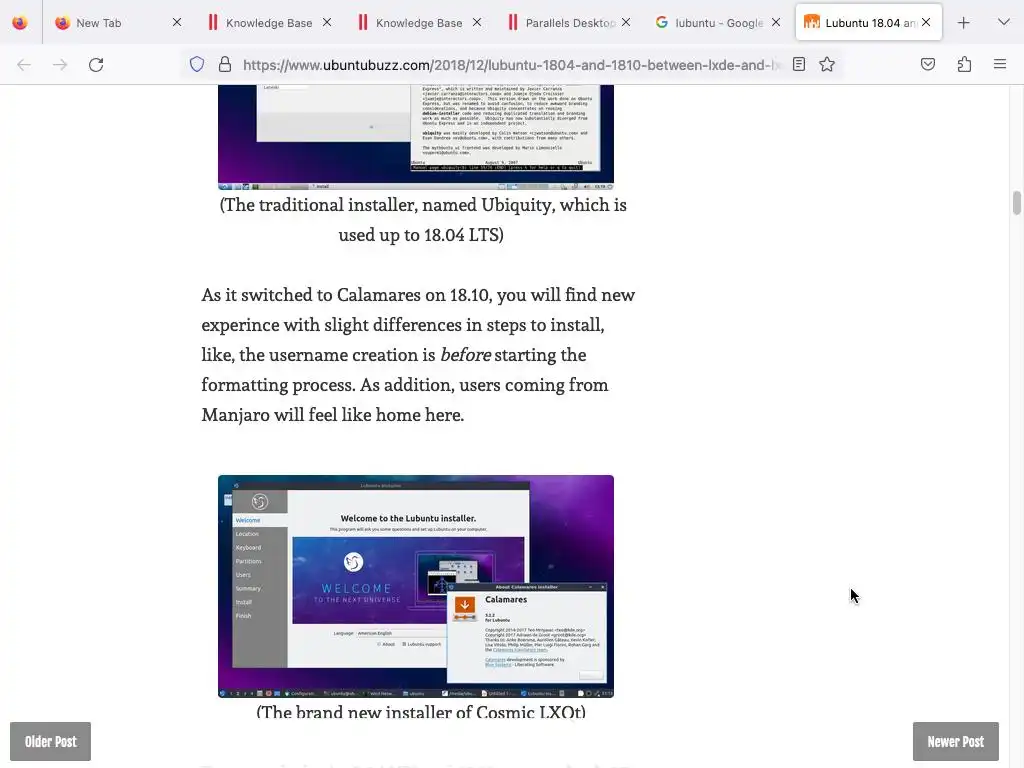Image resolution: width=1024 pixels, height=768 pixels.
Task: Go back one page
Action: (24, 65)
